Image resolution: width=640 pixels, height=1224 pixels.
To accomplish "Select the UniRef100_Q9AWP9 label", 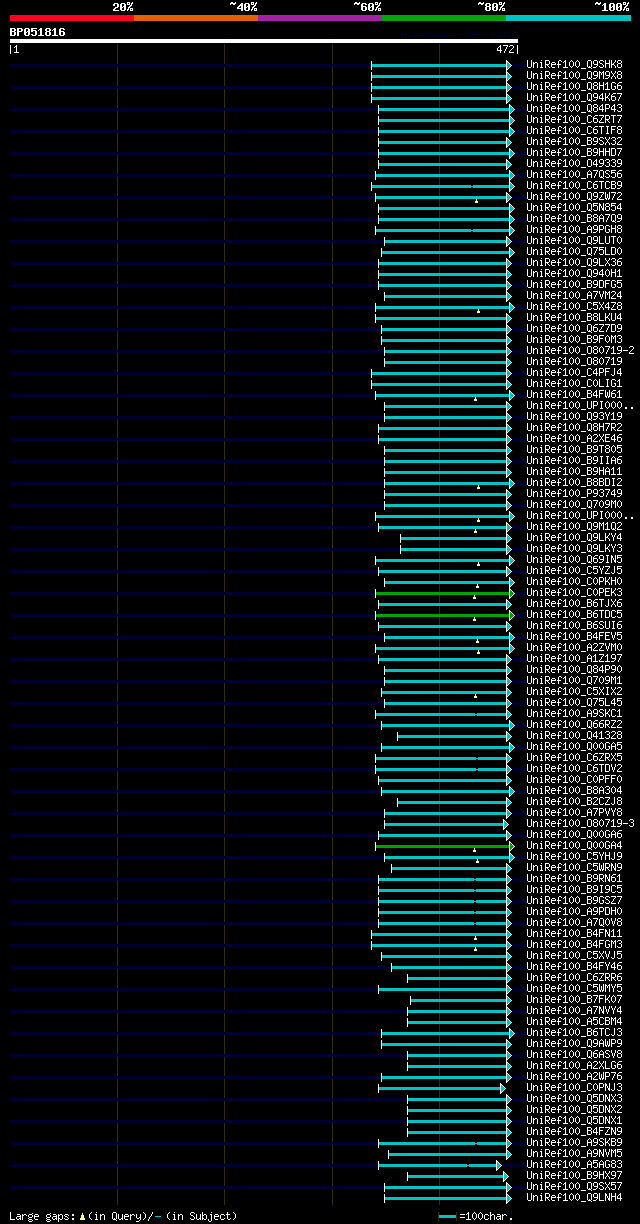I will click(x=574, y=1043).
